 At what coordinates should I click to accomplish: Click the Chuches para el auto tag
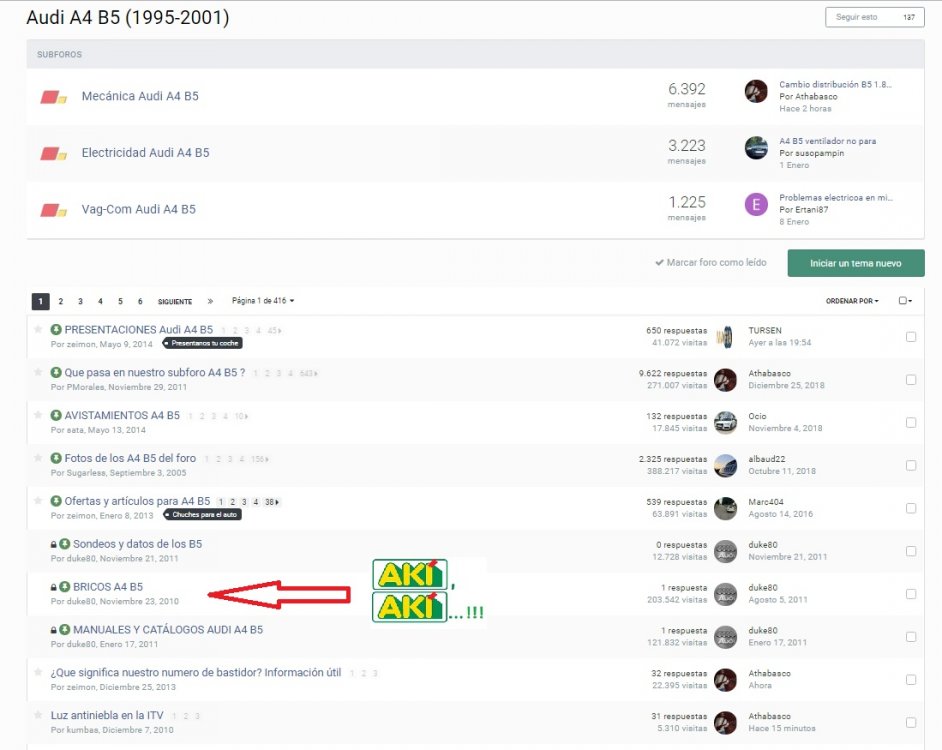click(202, 514)
